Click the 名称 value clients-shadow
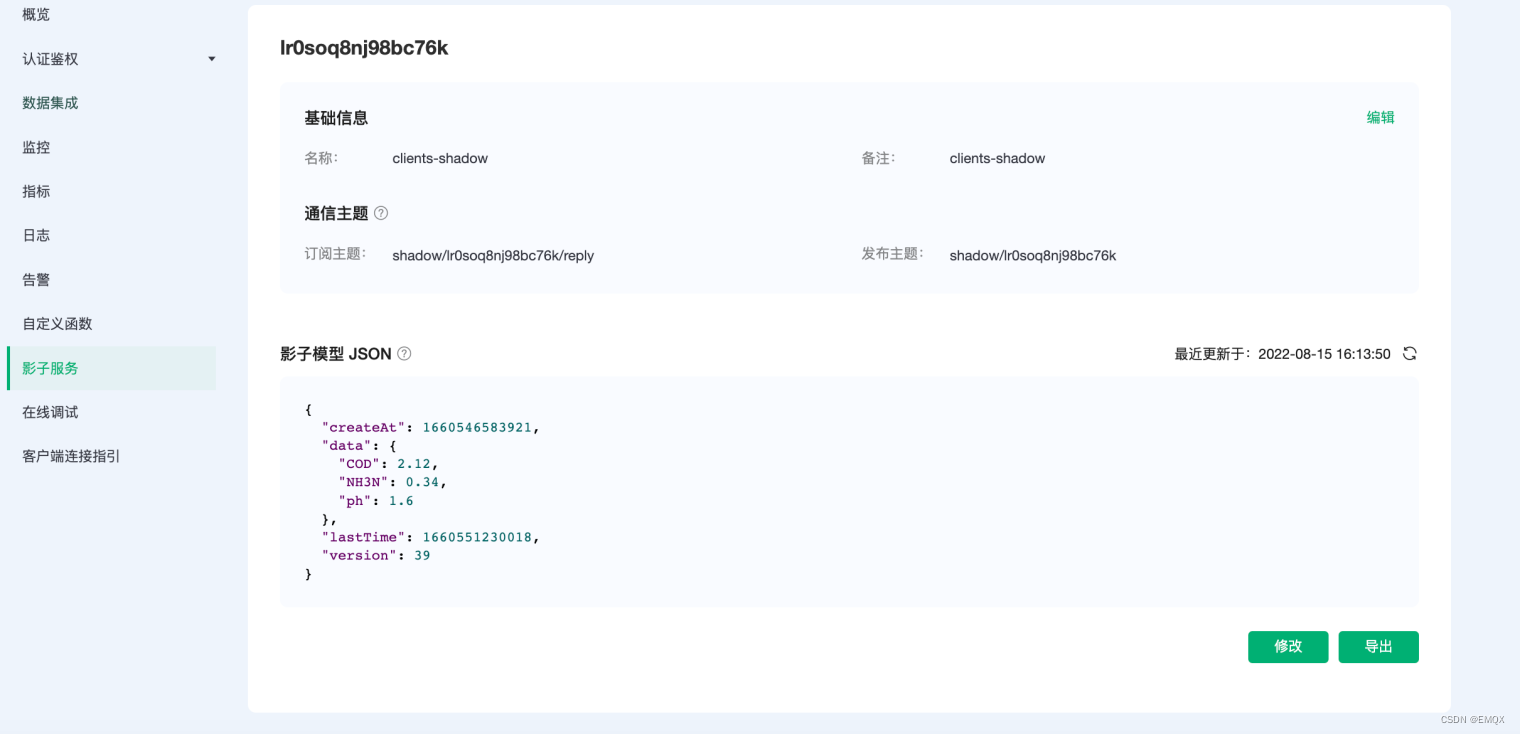 coord(440,158)
